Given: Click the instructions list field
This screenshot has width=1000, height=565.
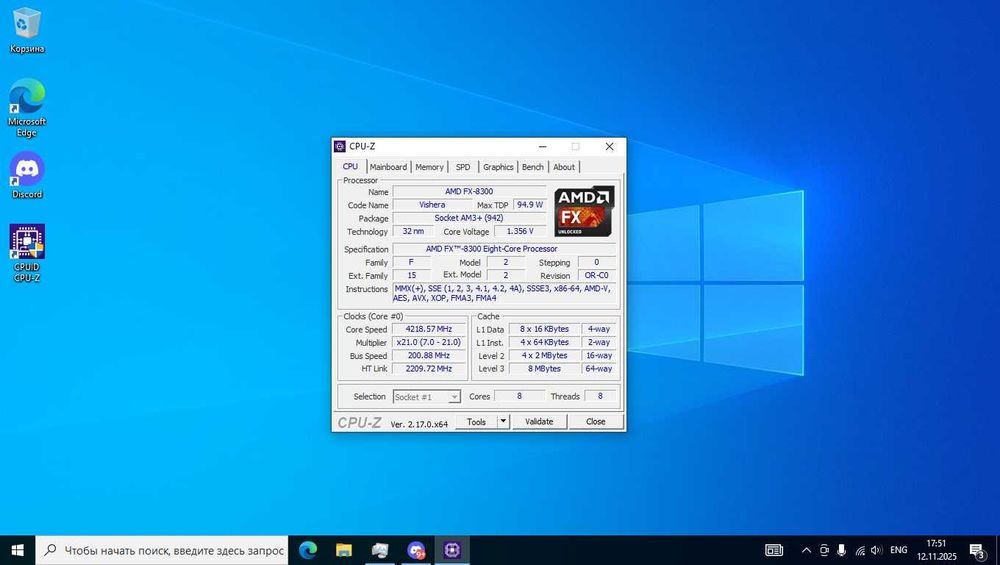Looking at the screenshot, I should [x=504, y=293].
